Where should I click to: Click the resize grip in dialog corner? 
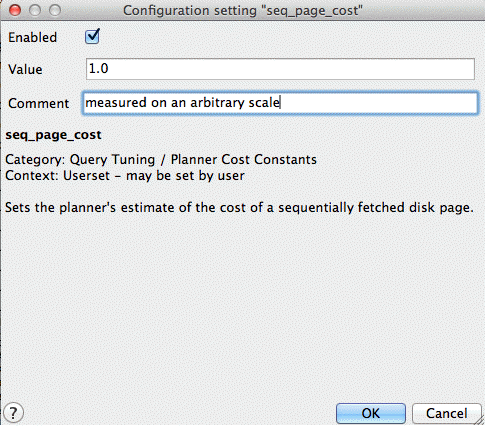pyautogui.click(x=479, y=419)
